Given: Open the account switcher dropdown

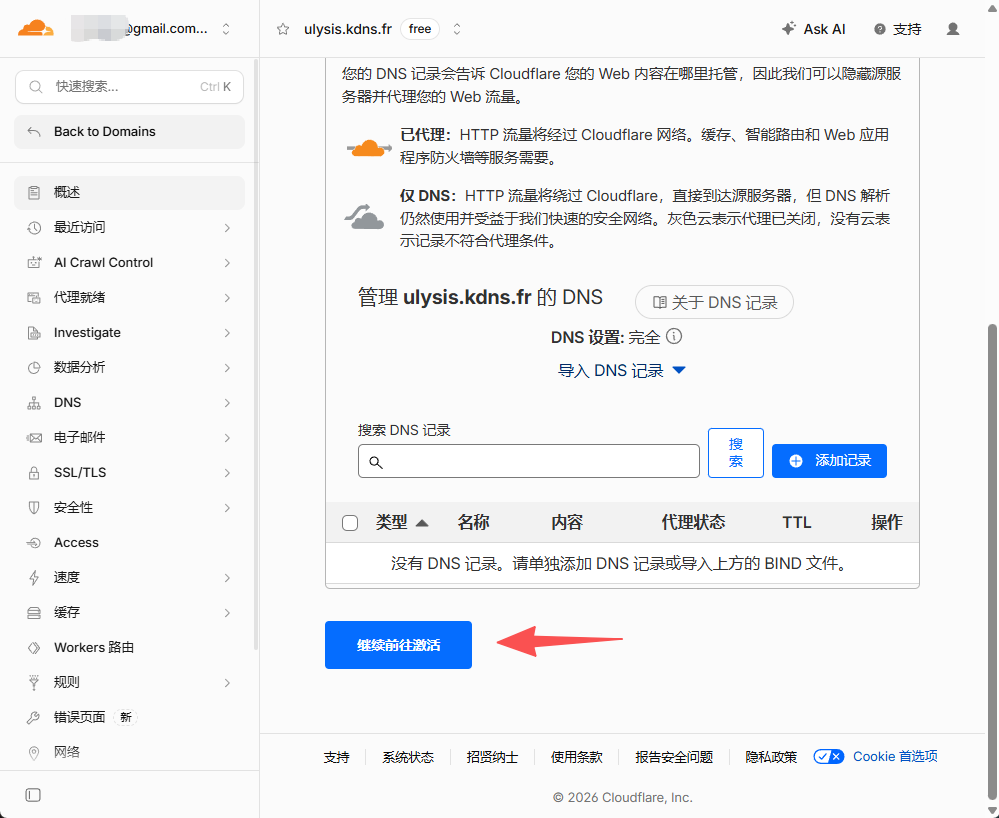Looking at the screenshot, I should click(226, 29).
